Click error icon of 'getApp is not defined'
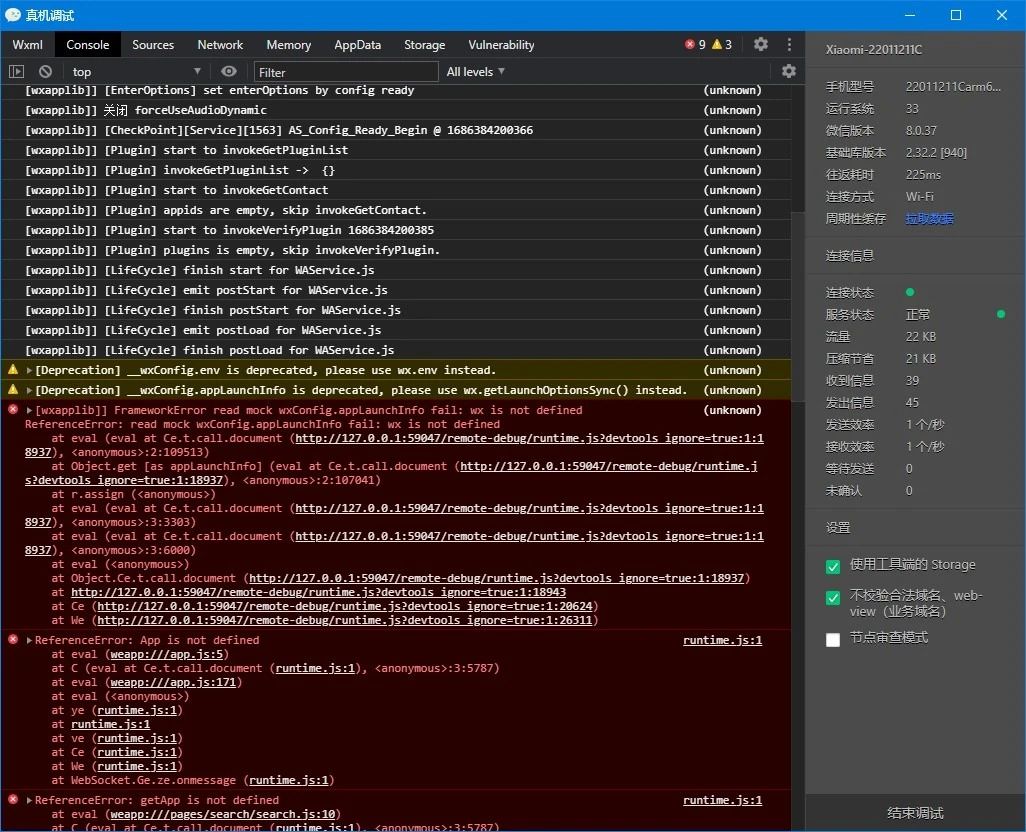This screenshot has width=1026, height=832. (12, 799)
